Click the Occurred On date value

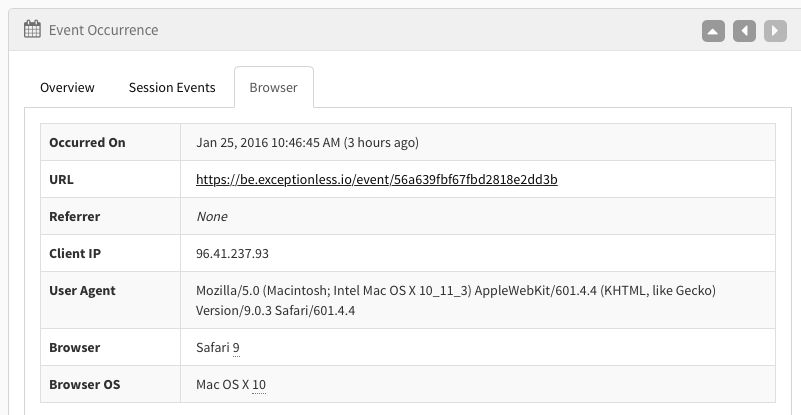click(307, 142)
